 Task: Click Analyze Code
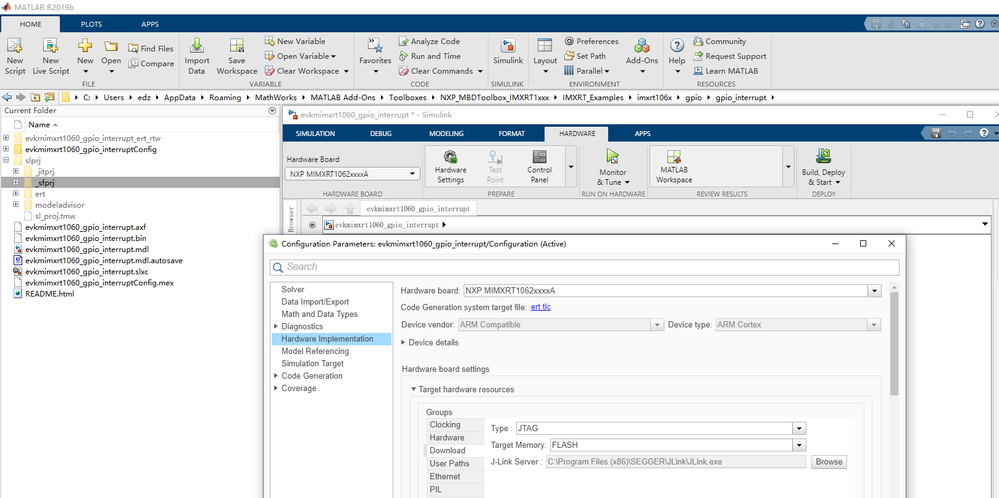tap(429, 41)
